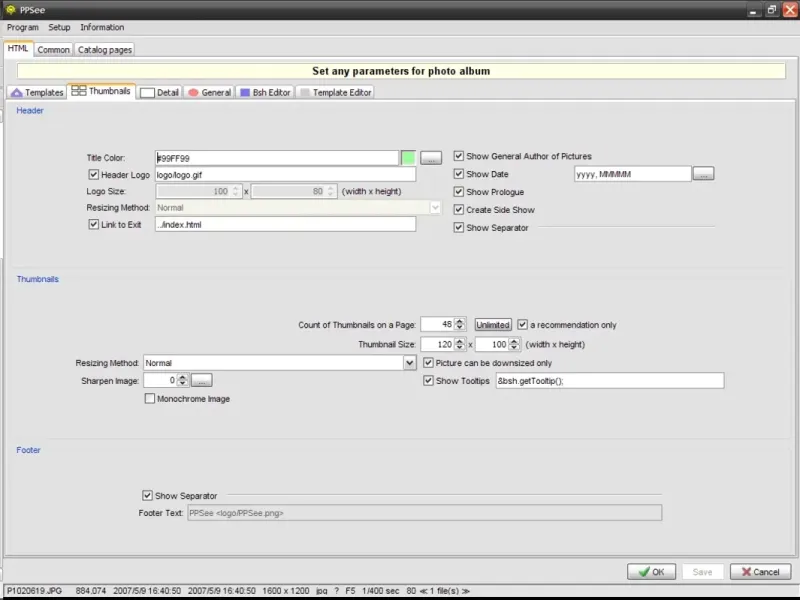Toggle the Show Date checkbox

[x=459, y=174]
